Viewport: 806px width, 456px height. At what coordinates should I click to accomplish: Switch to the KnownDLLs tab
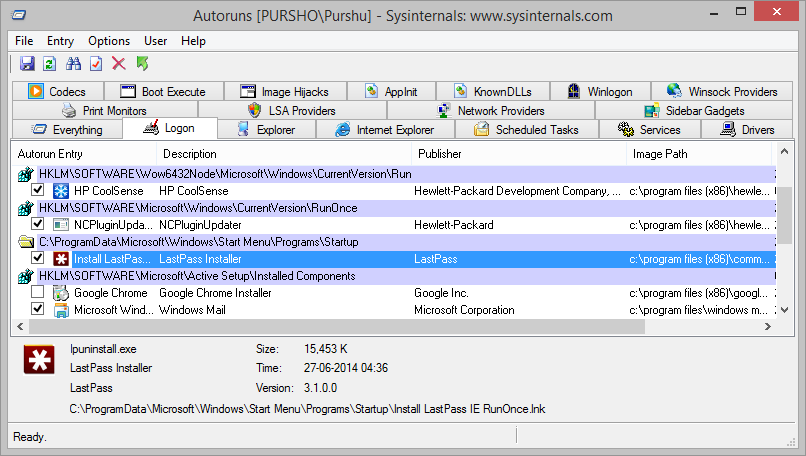click(x=493, y=92)
